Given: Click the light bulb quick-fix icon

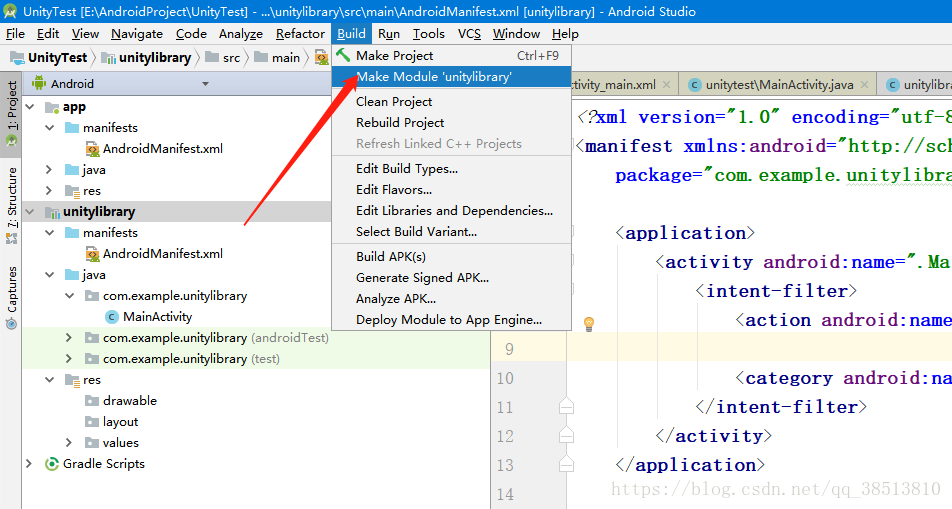Looking at the screenshot, I should click(x=588, y=324).
